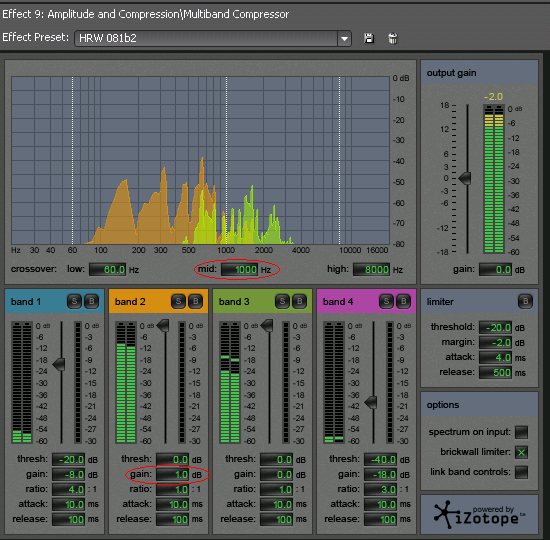Click the band 3 header label
The image size is (550, 540).
(x=234, y=302)
